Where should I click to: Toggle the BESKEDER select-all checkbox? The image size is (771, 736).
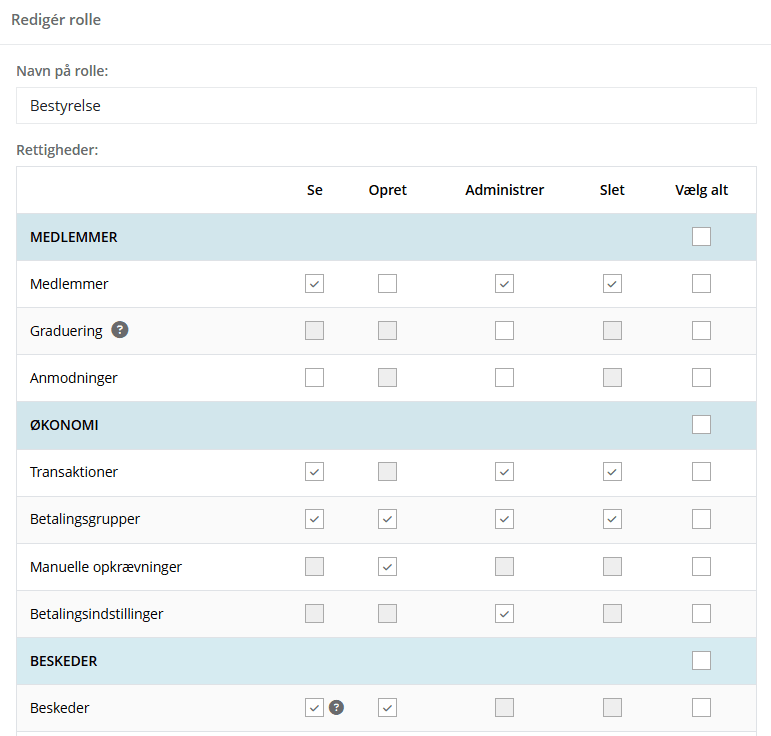point(701,660)
